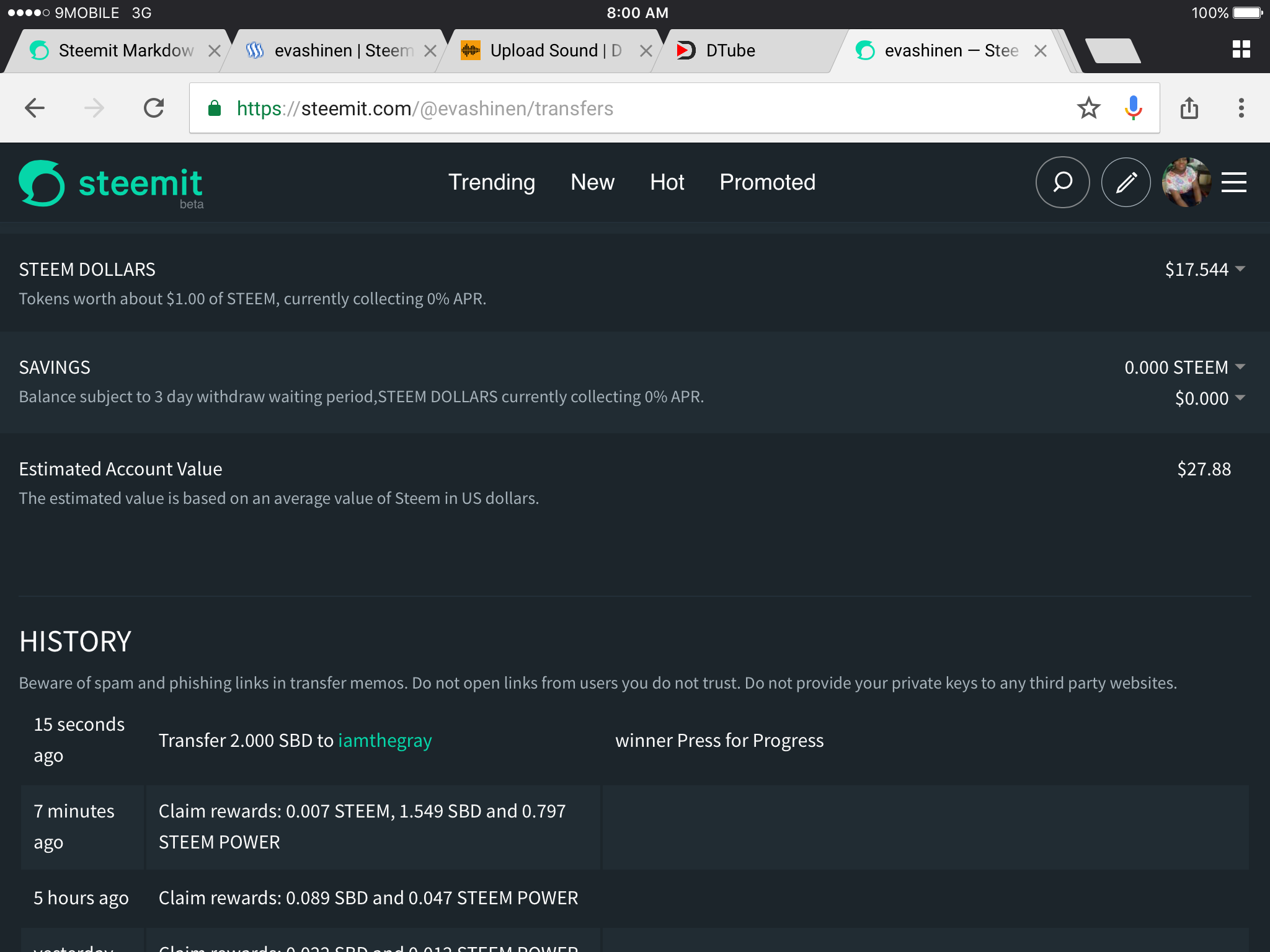The image size is (1270, 952).
Task: Open the browser three-dot menu
Action: [x=1241, y=108]
